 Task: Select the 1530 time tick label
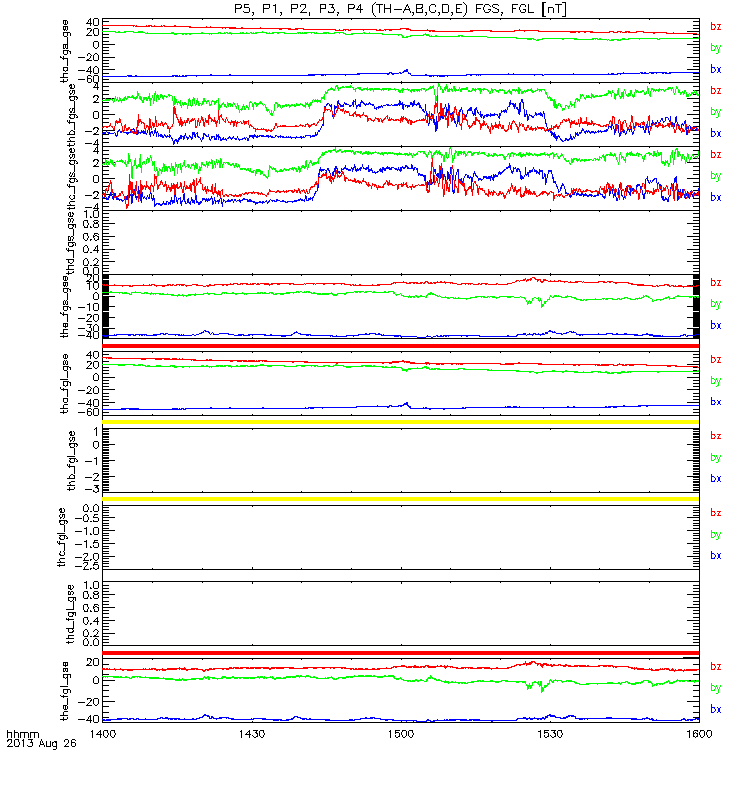pos(550,734)
